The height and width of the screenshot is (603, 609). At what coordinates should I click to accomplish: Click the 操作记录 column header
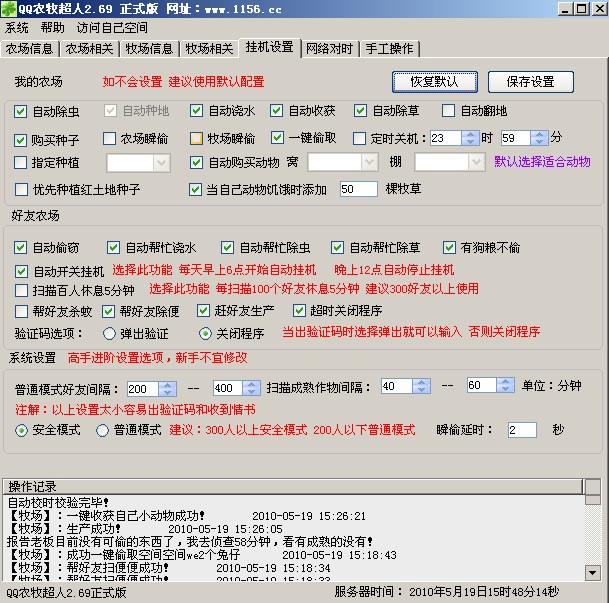pos(293,486)
